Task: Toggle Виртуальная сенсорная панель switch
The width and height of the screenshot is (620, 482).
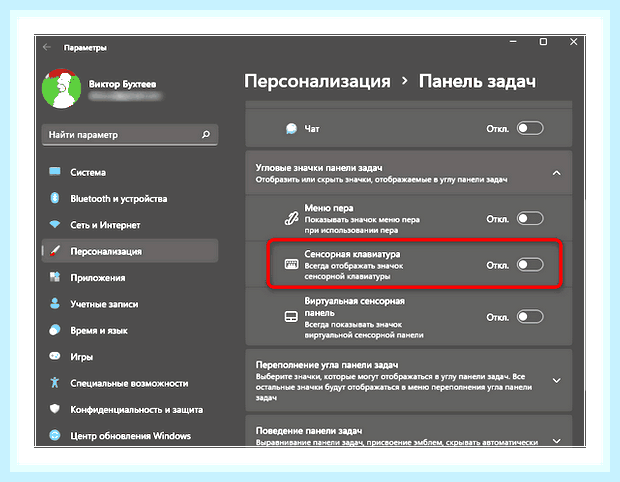Action: [x=530, y=317]
